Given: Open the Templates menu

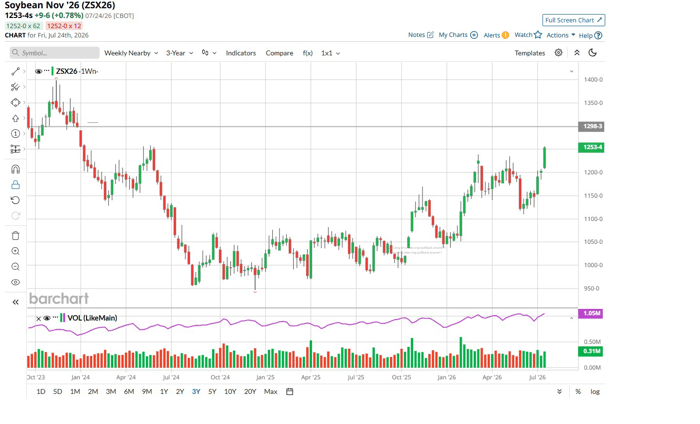Looking at the screenshot, I should [529, 53].
